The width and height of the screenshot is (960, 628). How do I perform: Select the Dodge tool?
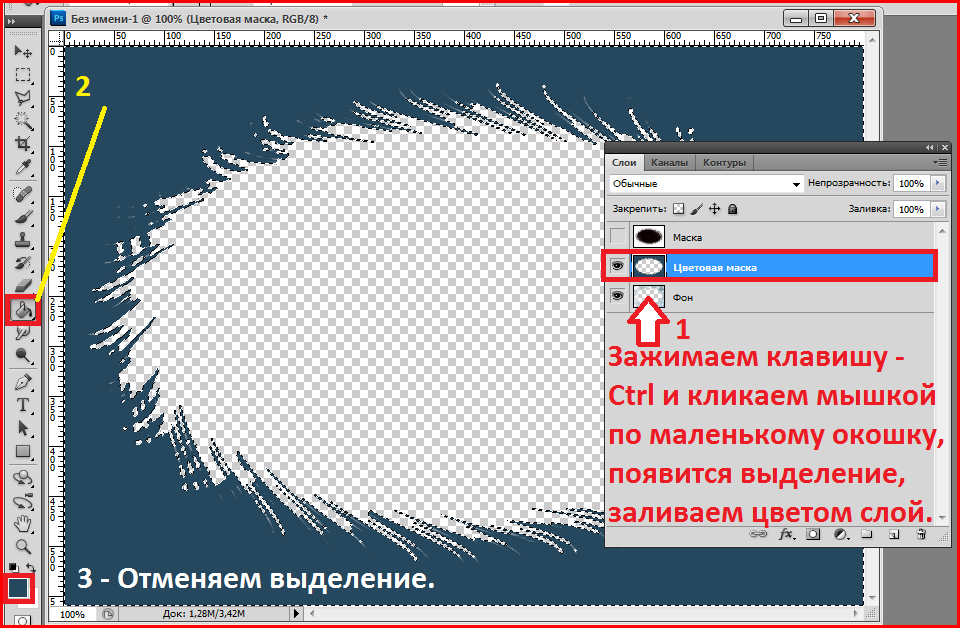(x=23, y=355)
